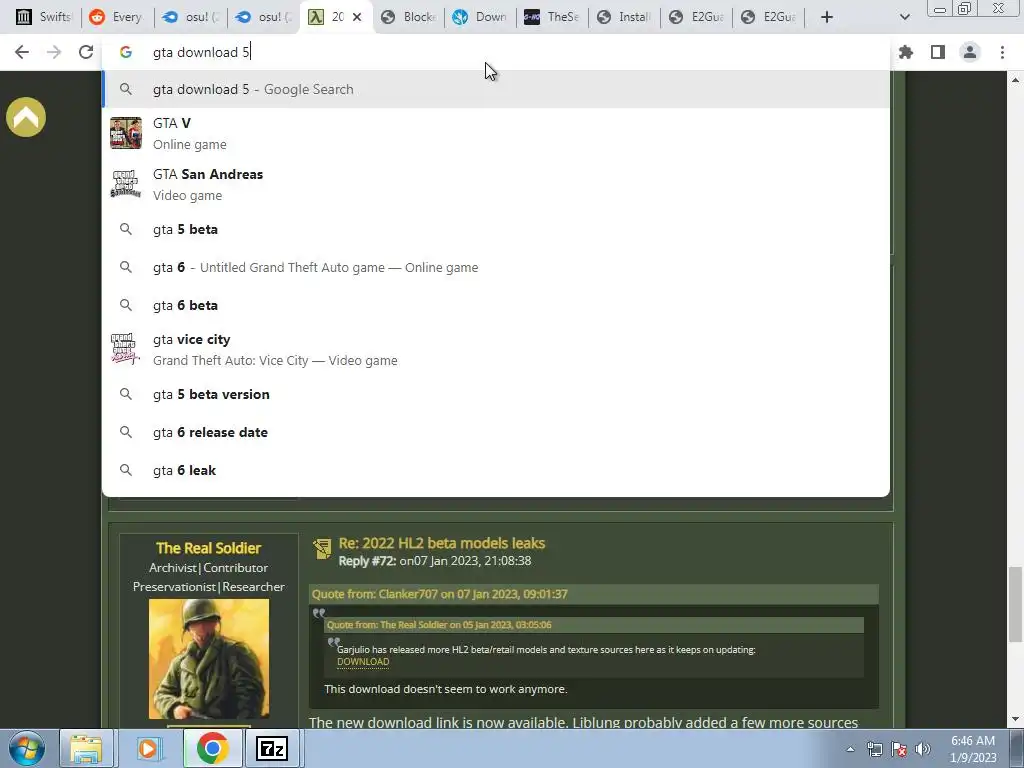Toggle the browser side panel icon
This screenshot has height=768, width=1024.
click(x=938, y=52)
